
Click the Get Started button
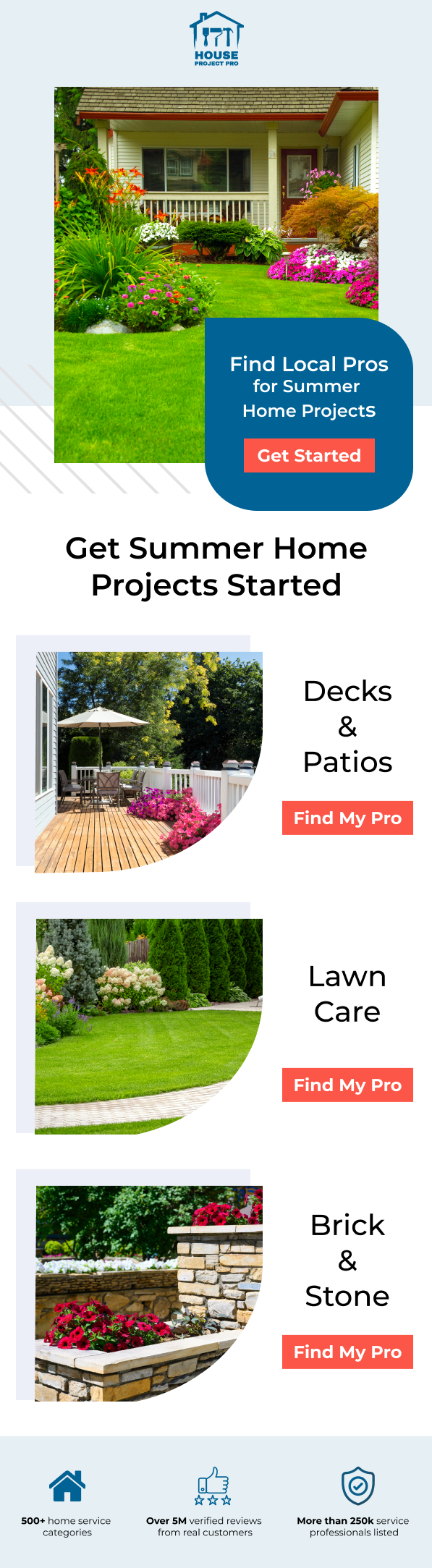pyautogui.click(x=309, y=455)
